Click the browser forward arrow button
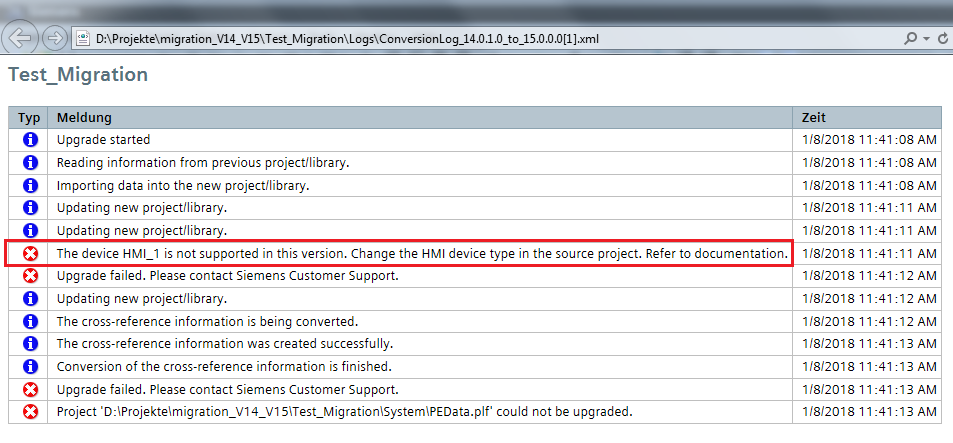This screenshot has width=953, height=443. [55, 38]
